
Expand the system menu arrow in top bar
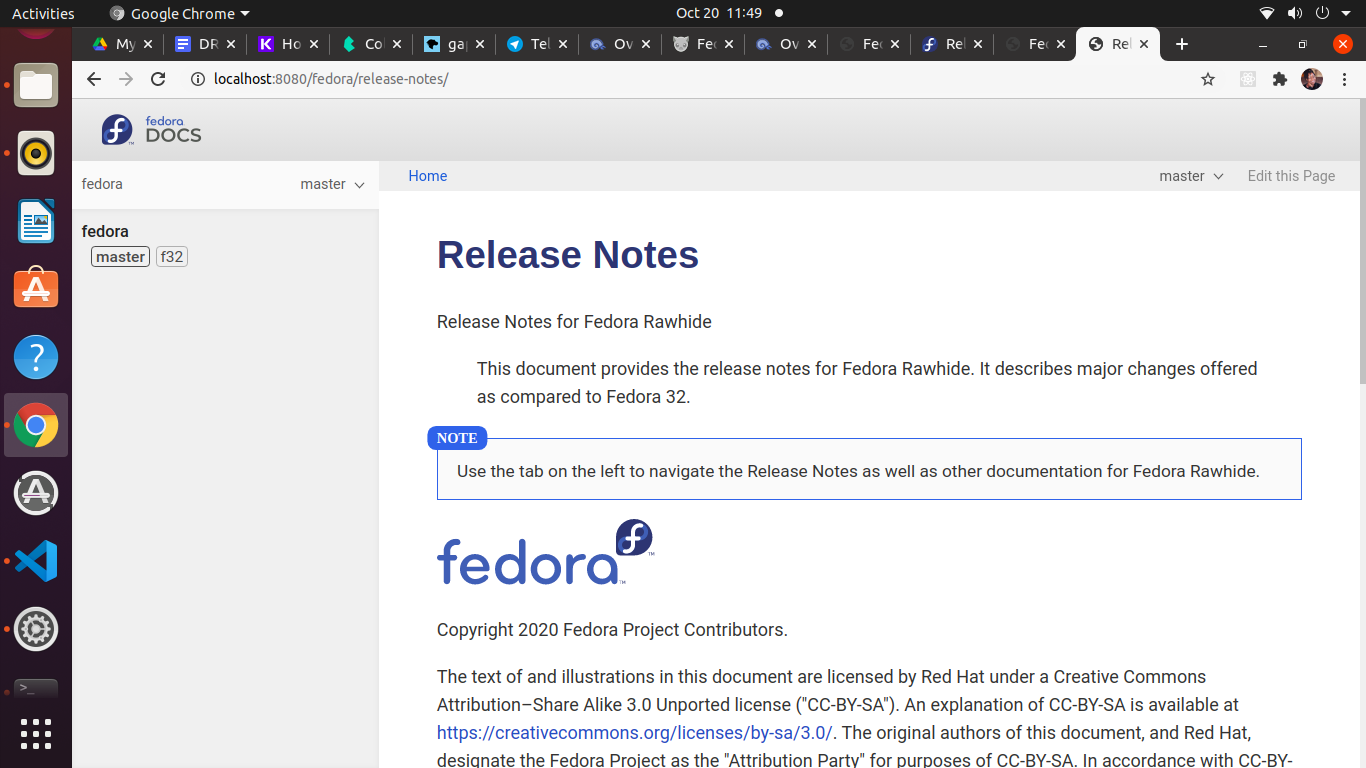tap(1346, 13)
